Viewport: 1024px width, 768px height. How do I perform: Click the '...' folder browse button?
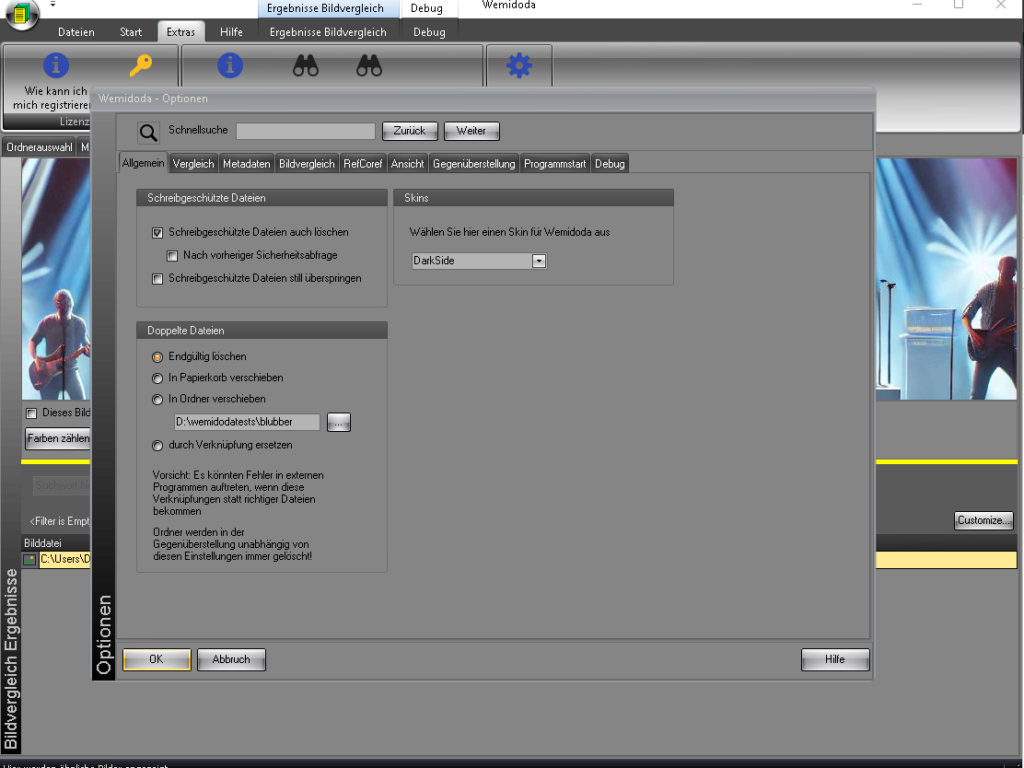[x=339, y=422]
